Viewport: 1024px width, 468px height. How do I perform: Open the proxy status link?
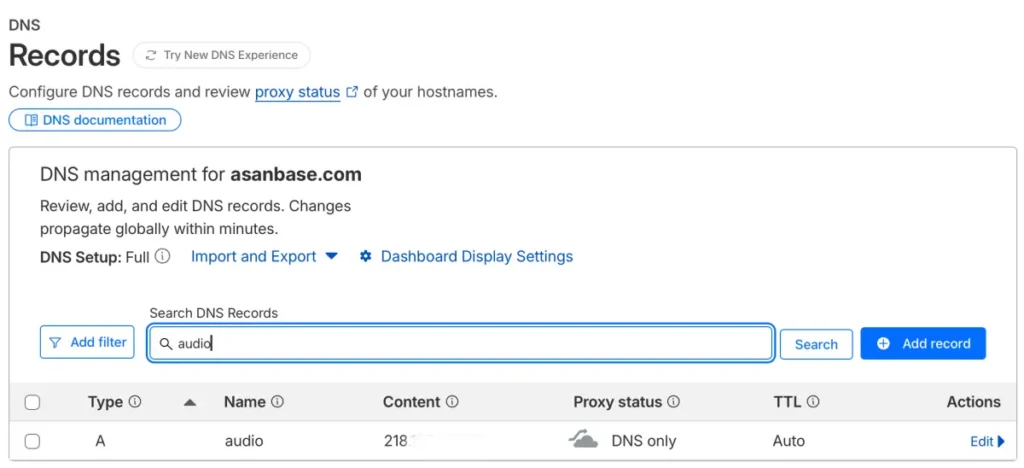coord(297,92)
